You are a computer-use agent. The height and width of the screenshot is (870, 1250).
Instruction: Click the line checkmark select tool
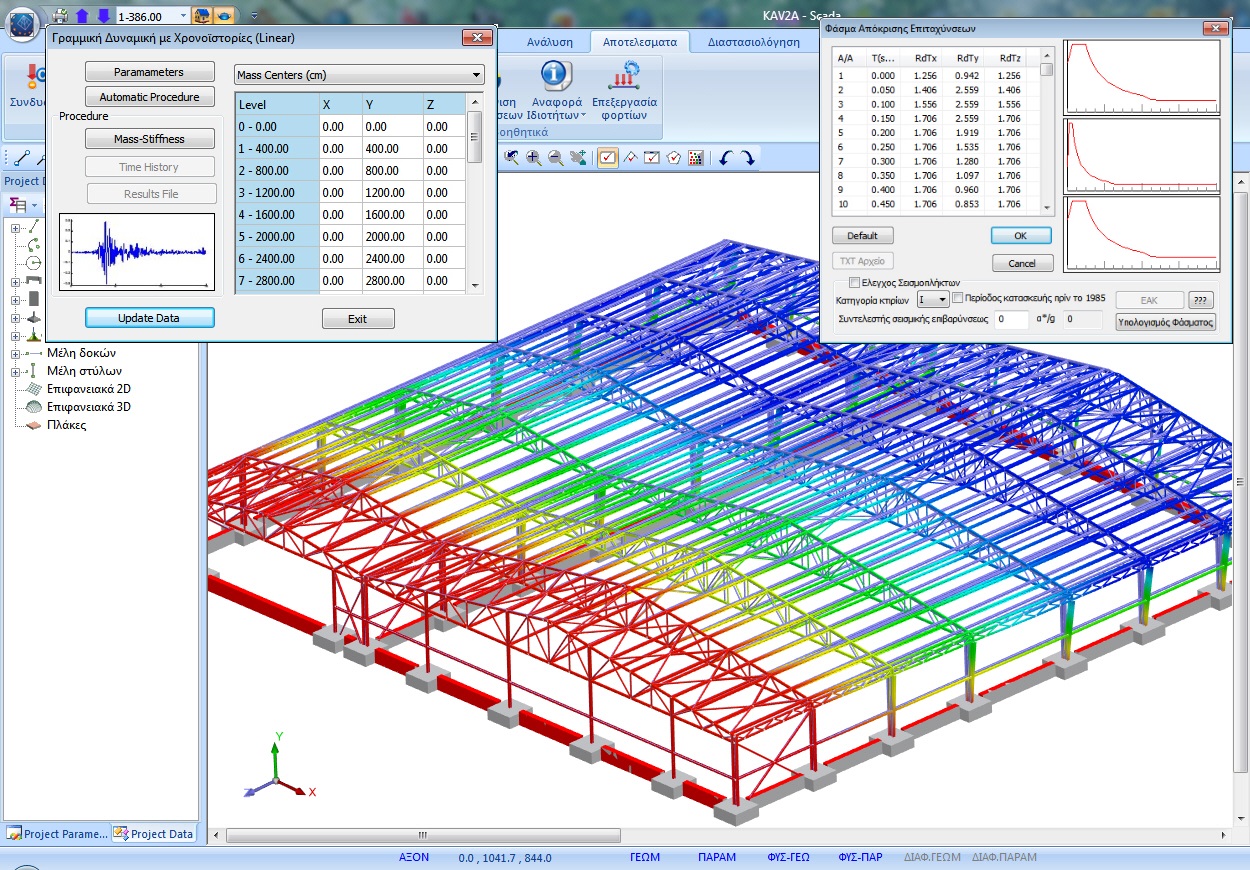[x=629, y=157]
